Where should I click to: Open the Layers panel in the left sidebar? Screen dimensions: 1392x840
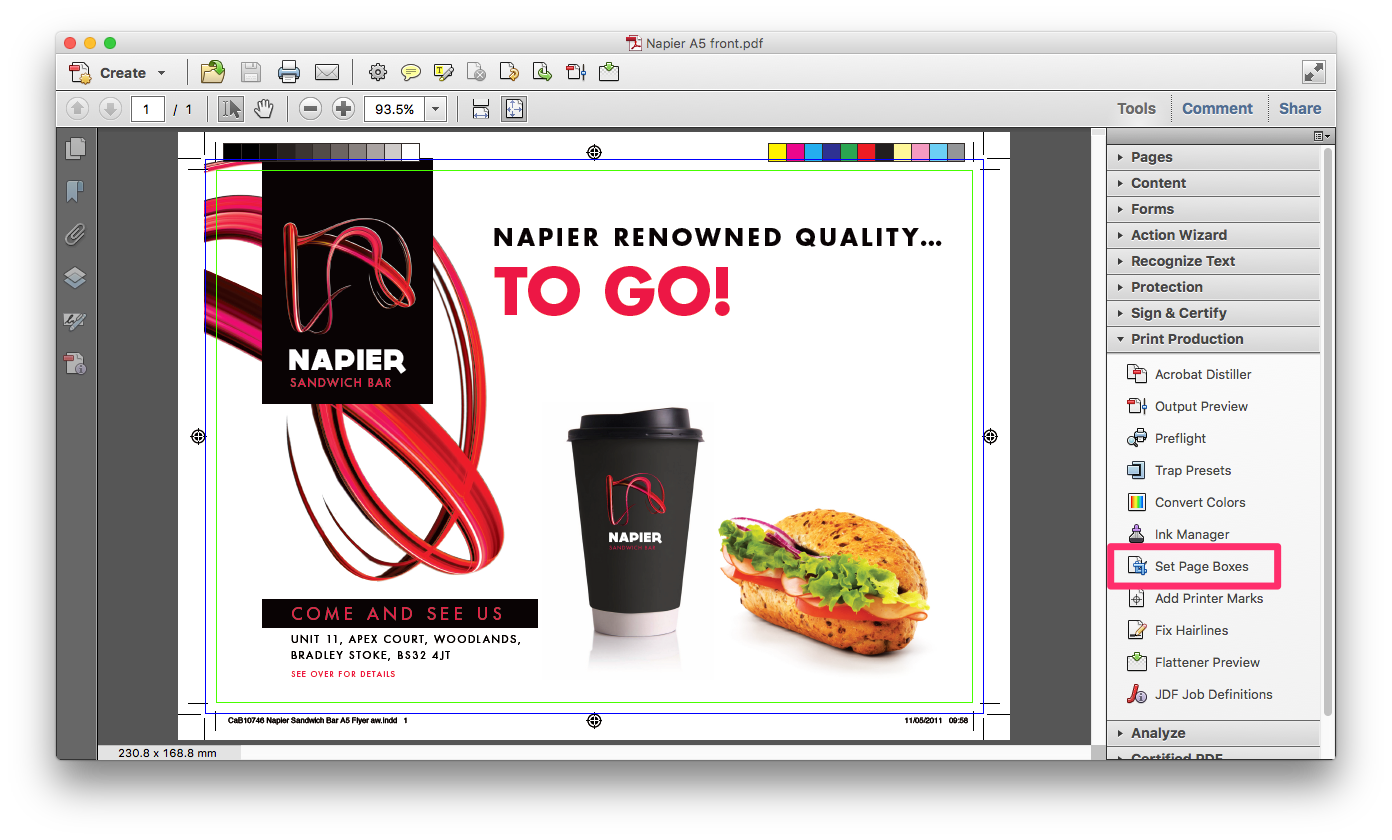click(75, 277)
